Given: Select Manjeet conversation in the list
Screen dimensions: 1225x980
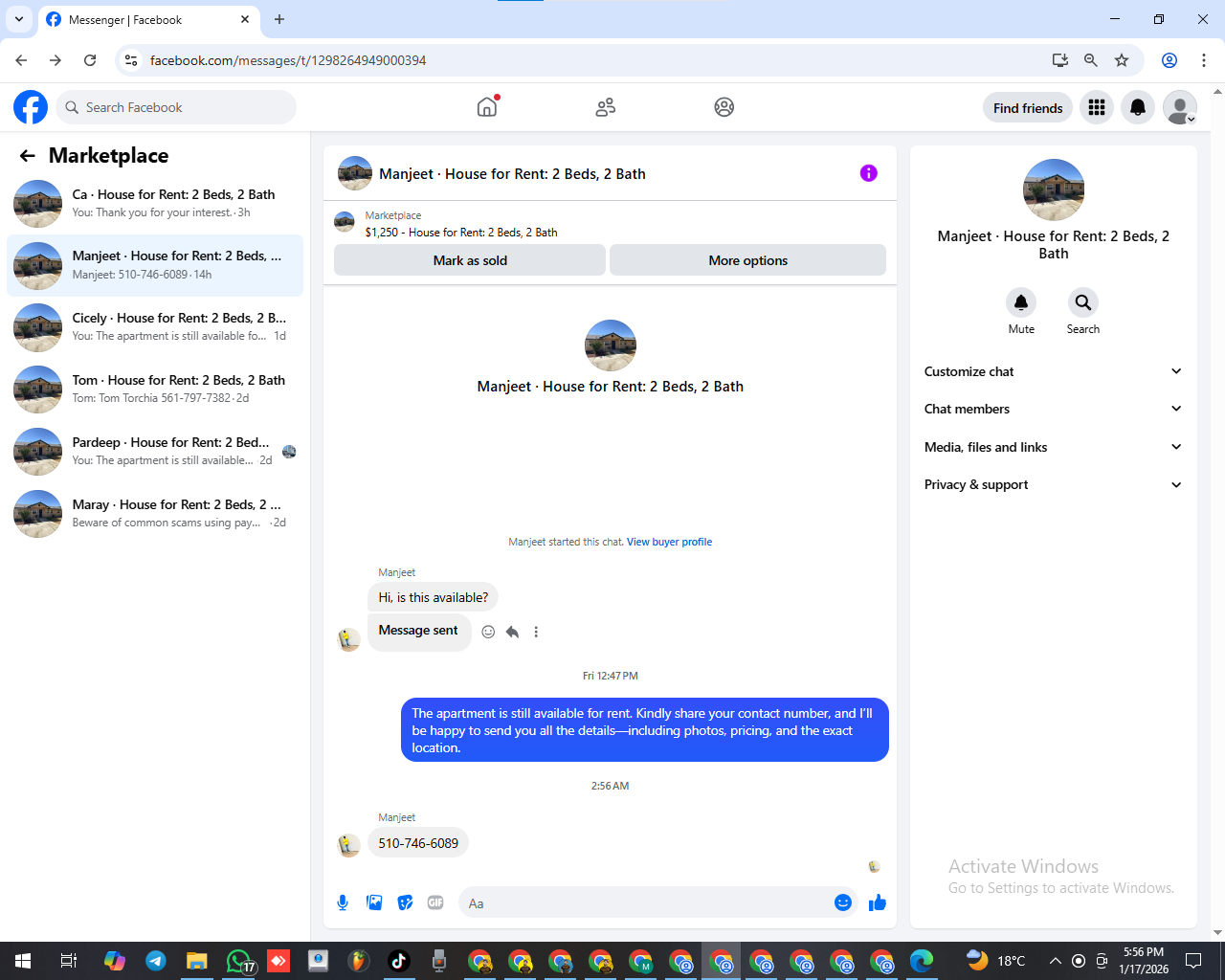Looking at the screenshot, I should (x=155, y=265).
